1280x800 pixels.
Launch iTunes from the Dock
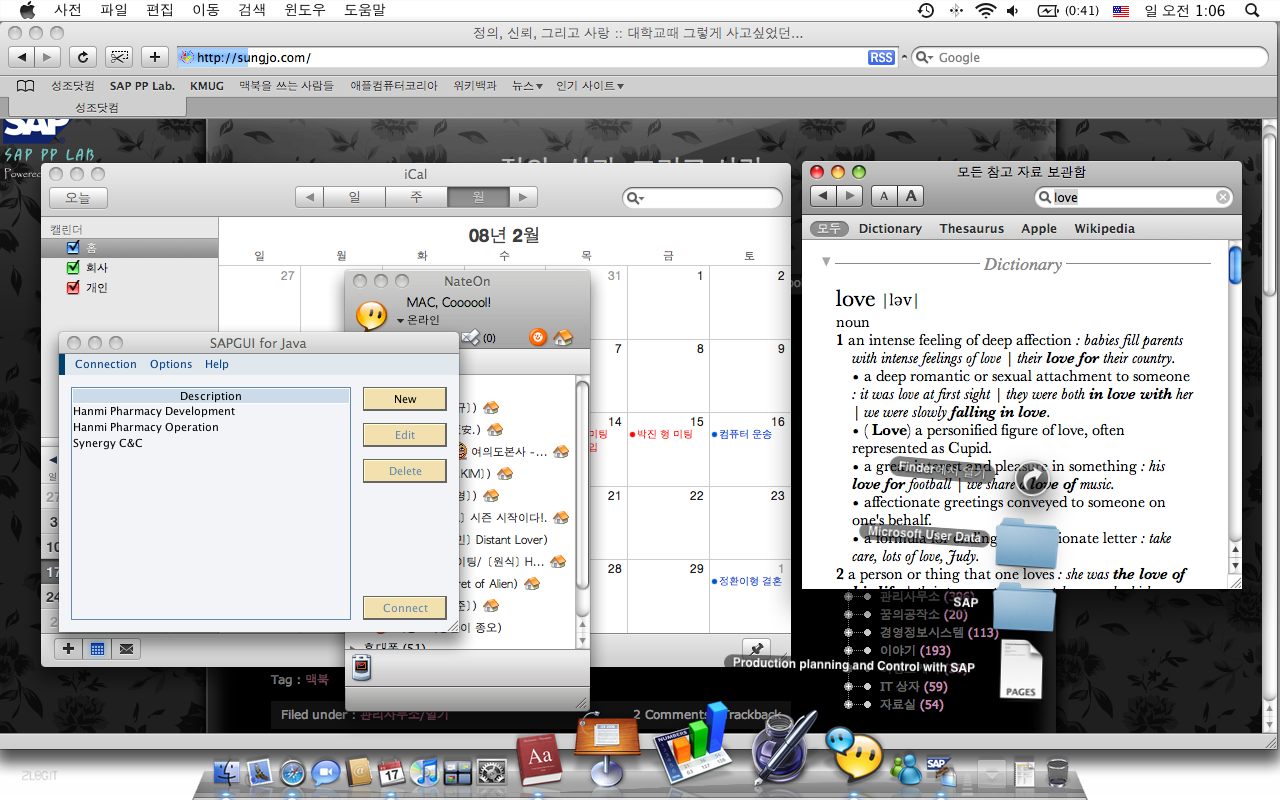[425, 772]
